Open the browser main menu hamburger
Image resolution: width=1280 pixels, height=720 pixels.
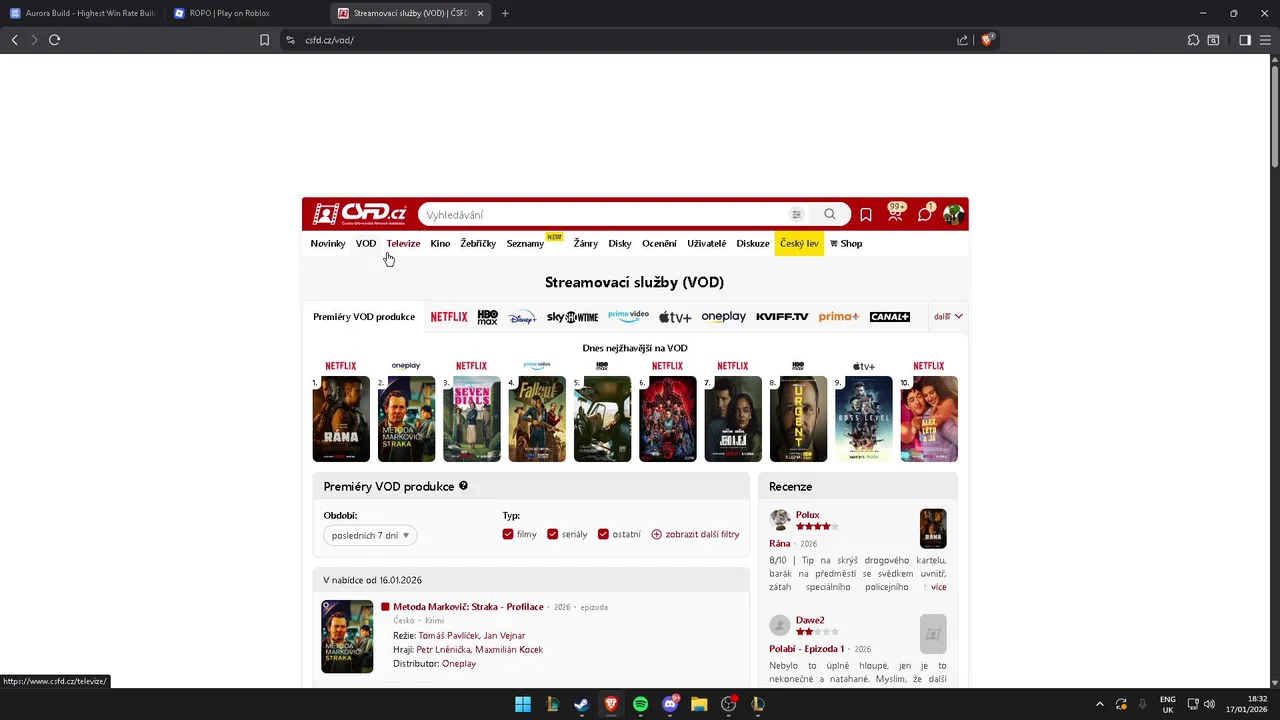[x=1265, y=40]
